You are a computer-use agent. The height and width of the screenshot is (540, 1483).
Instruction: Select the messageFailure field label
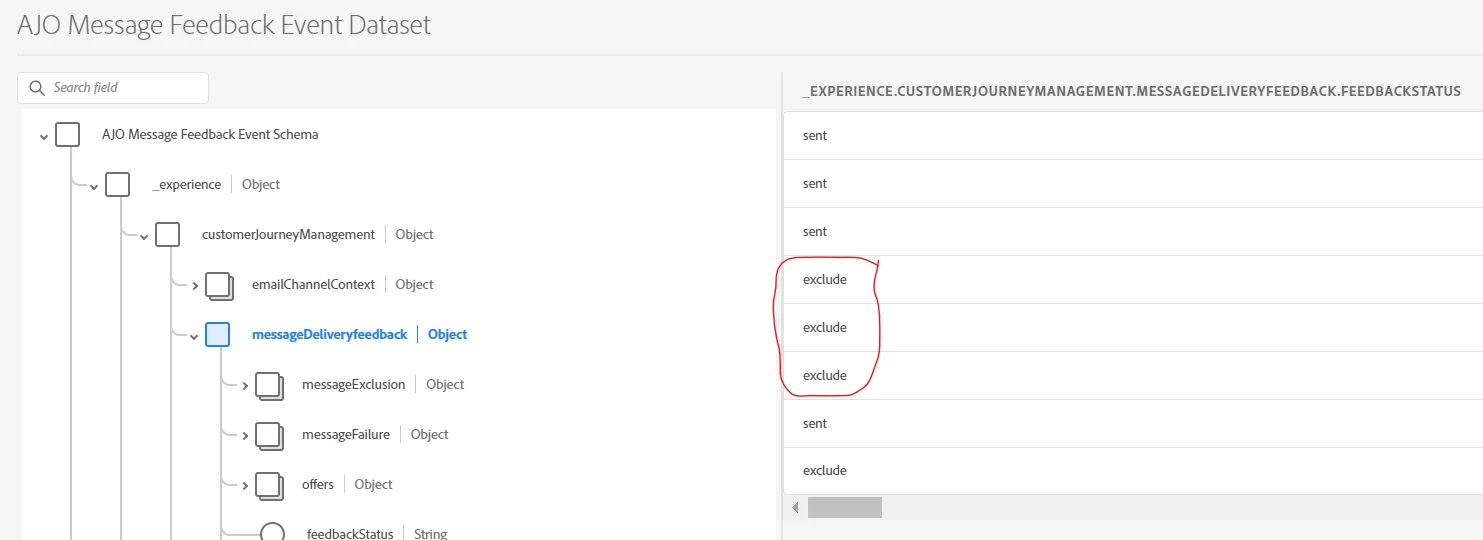click(x=346, y=434)
